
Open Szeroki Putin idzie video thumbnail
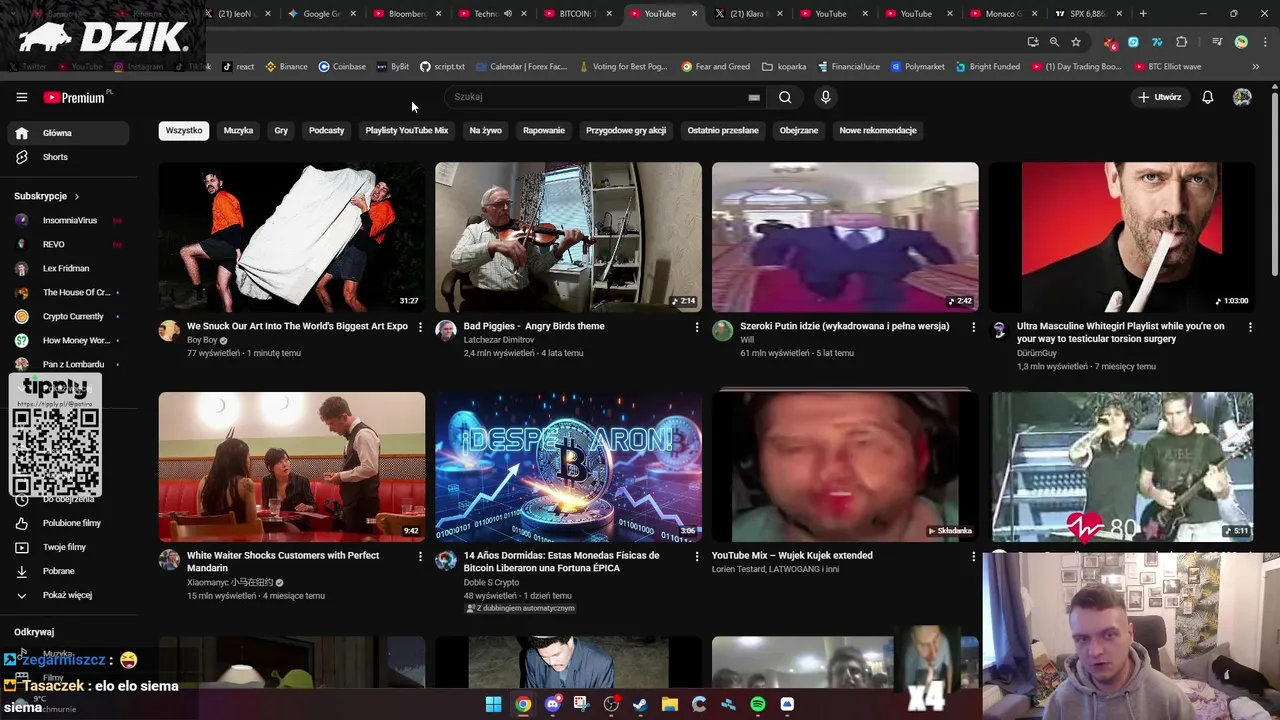(x=845, y=237)
